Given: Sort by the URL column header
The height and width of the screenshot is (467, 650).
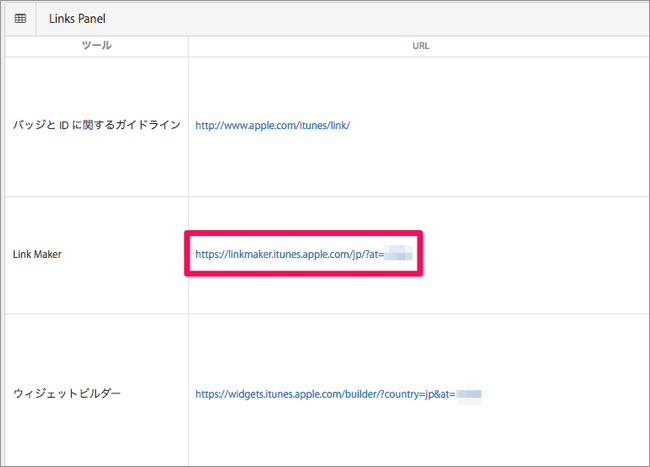Looking at the screenshot, I should coord(419,46).
